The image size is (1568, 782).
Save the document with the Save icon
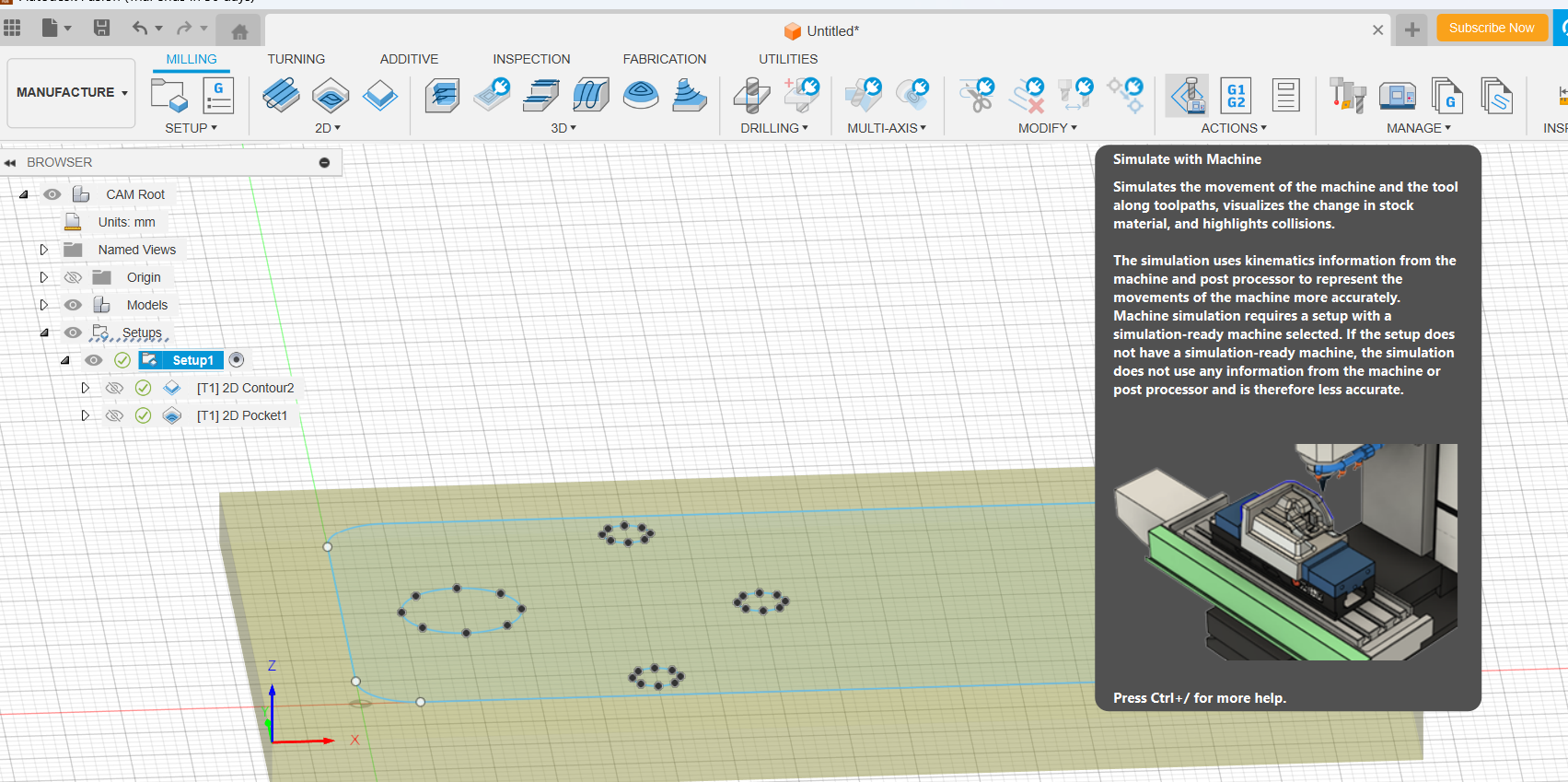point(101,28)
